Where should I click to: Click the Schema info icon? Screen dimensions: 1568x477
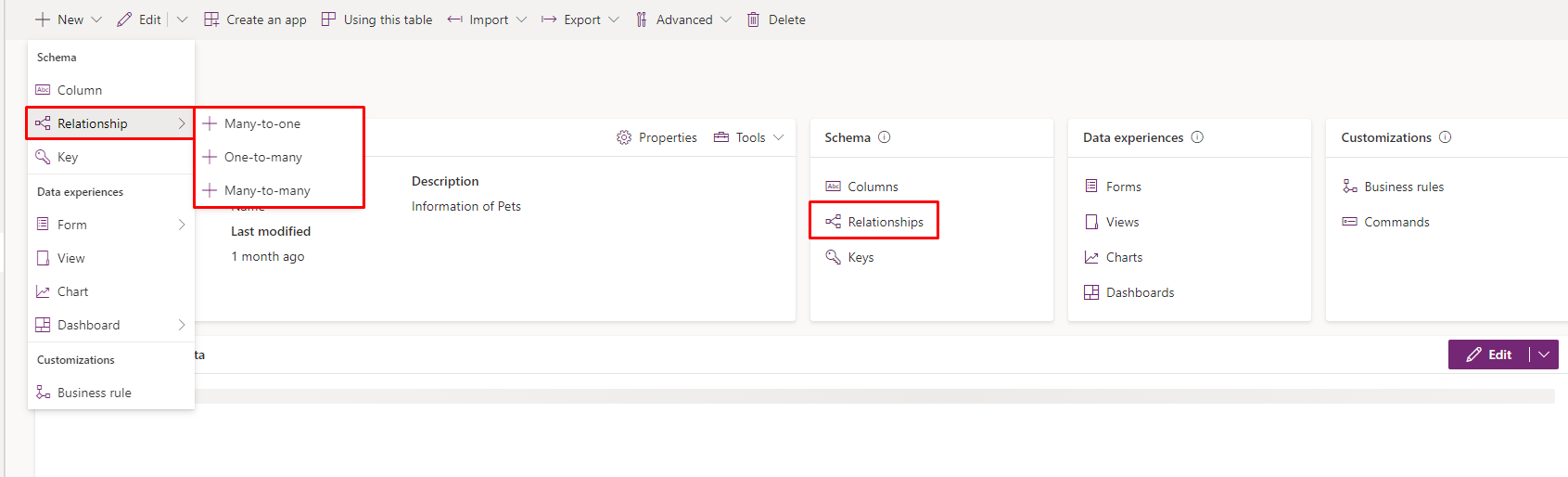[885, 137]
